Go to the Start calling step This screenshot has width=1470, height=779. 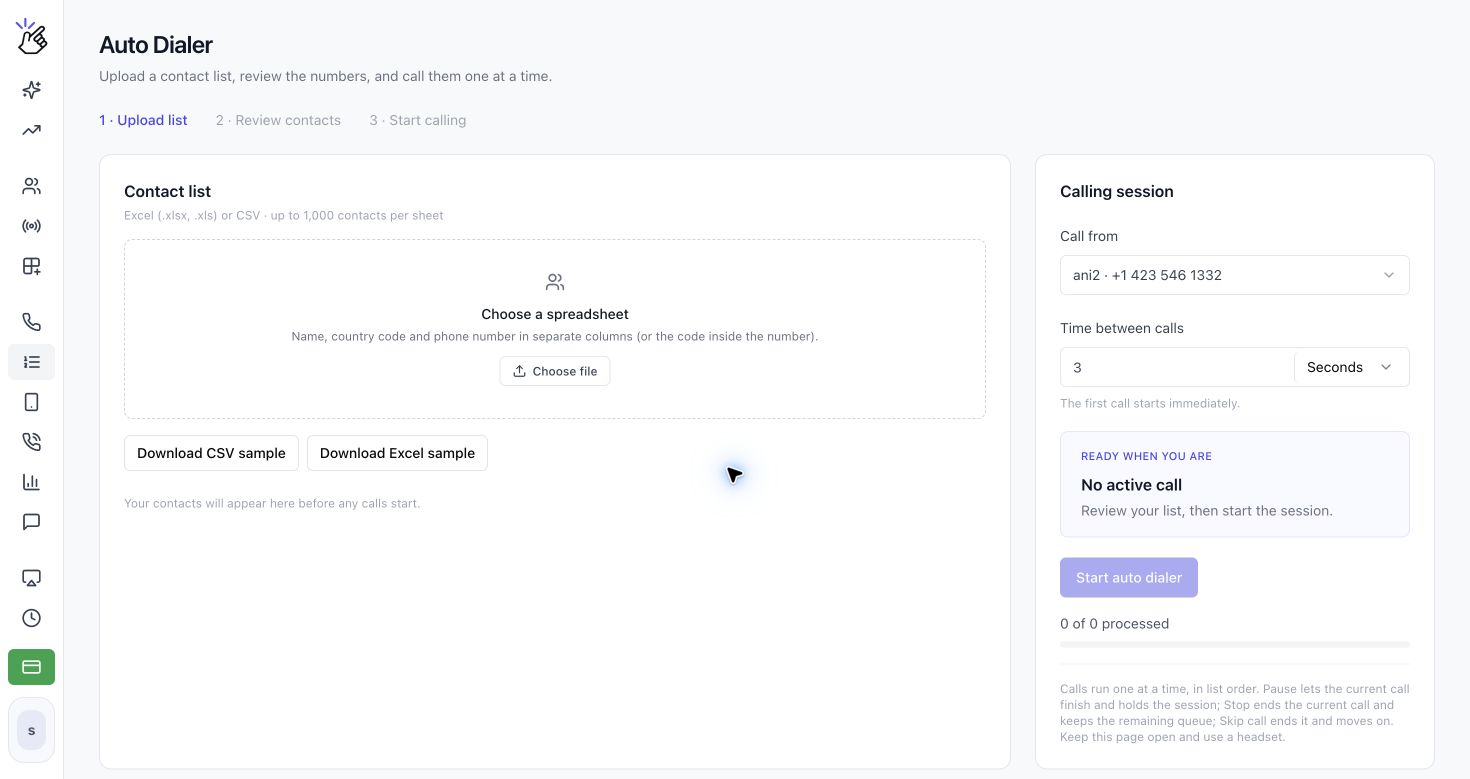pyautogui.click(x=417, y=120)
